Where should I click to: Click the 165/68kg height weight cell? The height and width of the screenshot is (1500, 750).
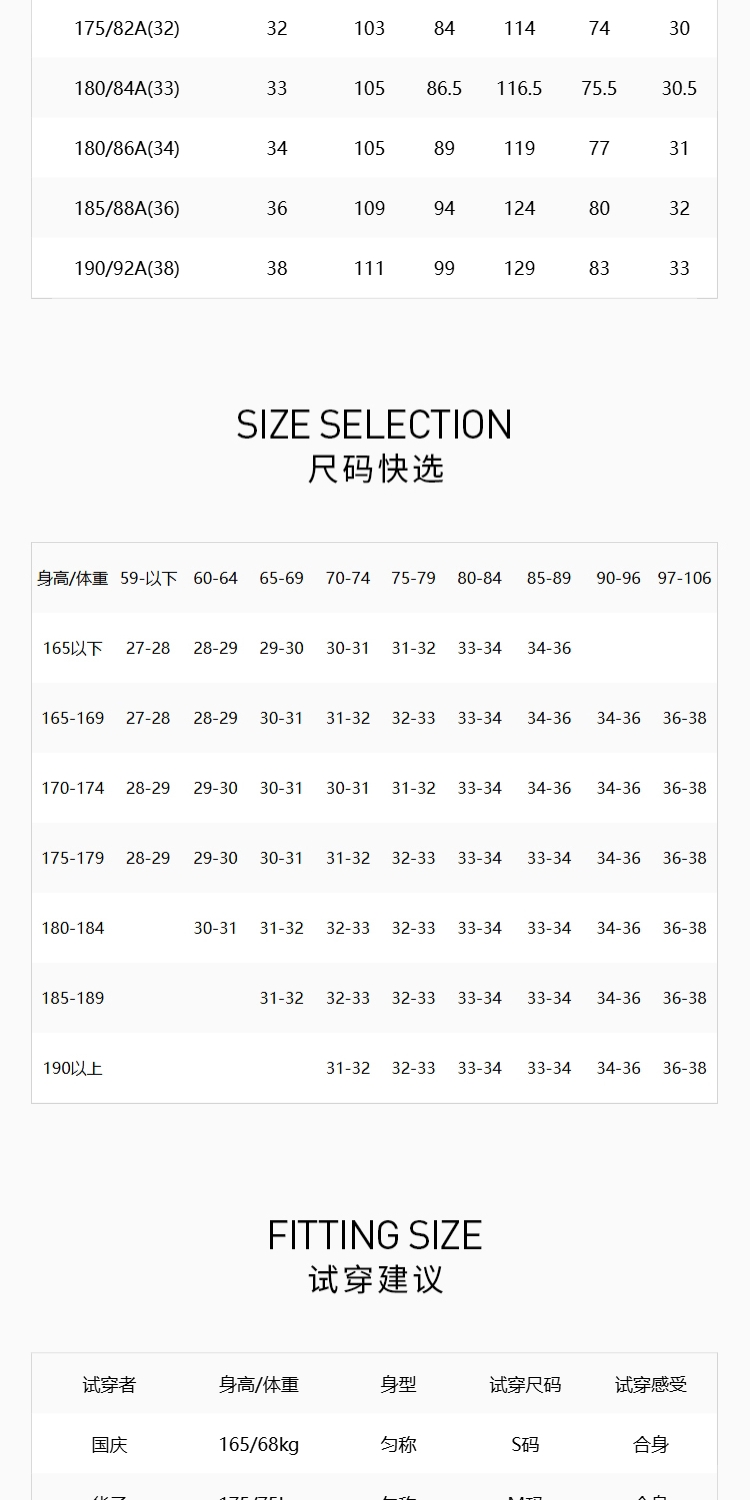click(x=259, y=1445)
